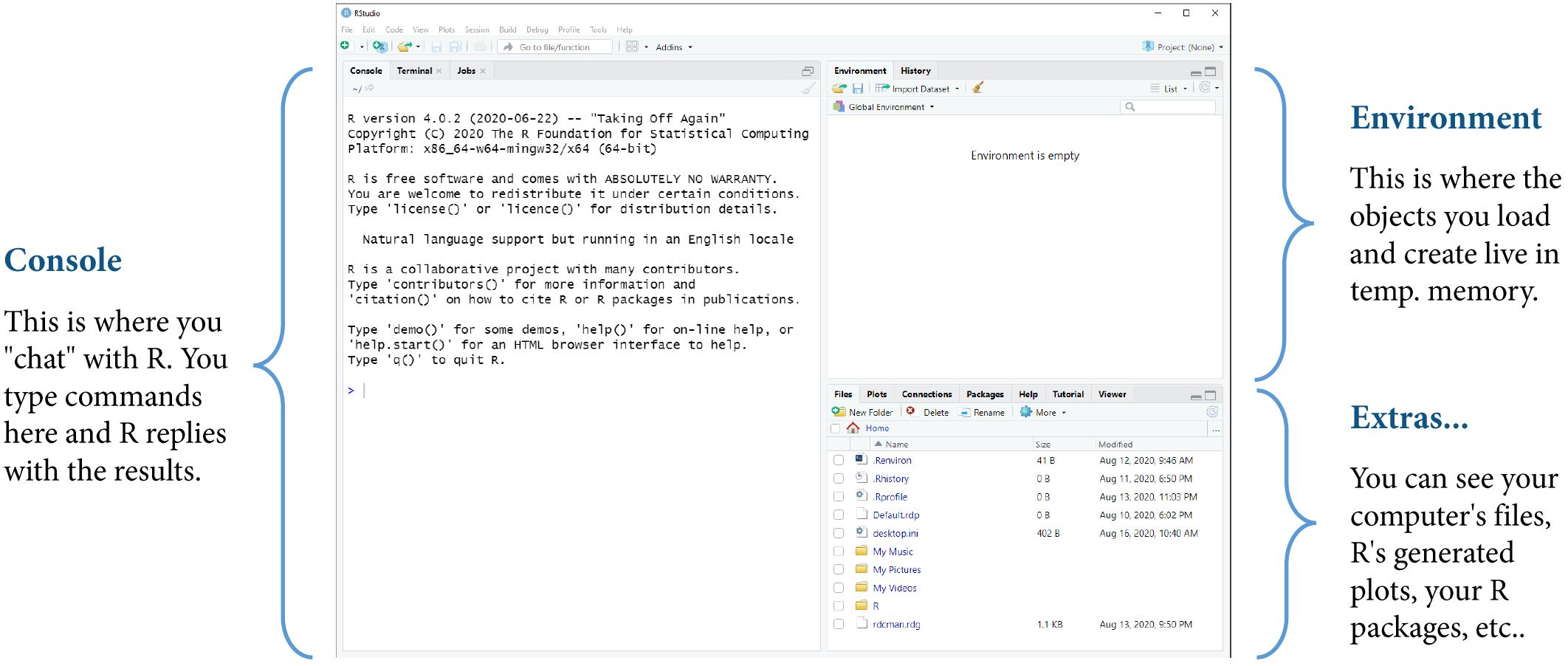Click the project R cube icon
The height and width of the screenshot is (666, 1568).
[1148, 47]
